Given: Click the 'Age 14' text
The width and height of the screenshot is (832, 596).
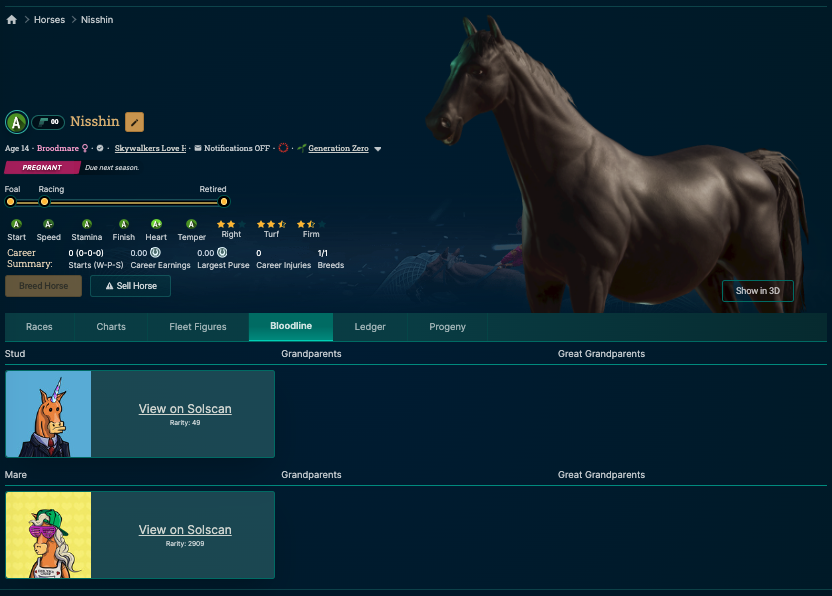Looking at the screenshot, I should [x=17, y=148].
